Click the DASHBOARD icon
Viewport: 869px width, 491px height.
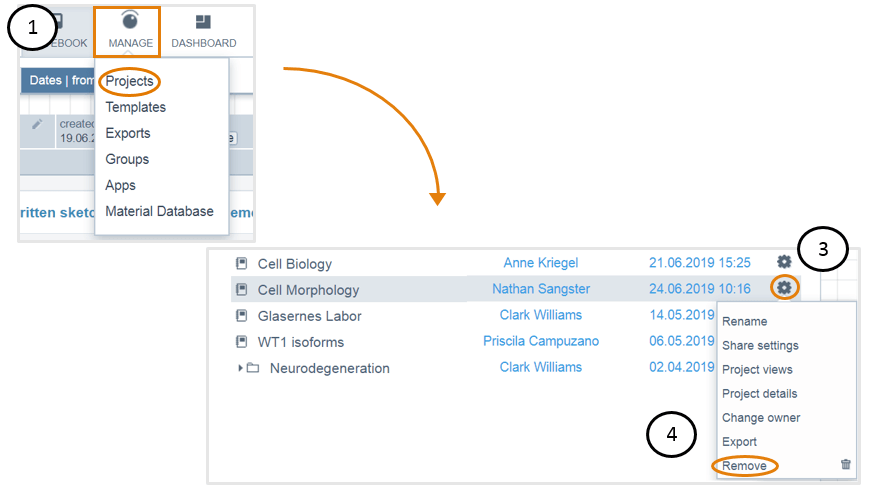tap(203, 22)
